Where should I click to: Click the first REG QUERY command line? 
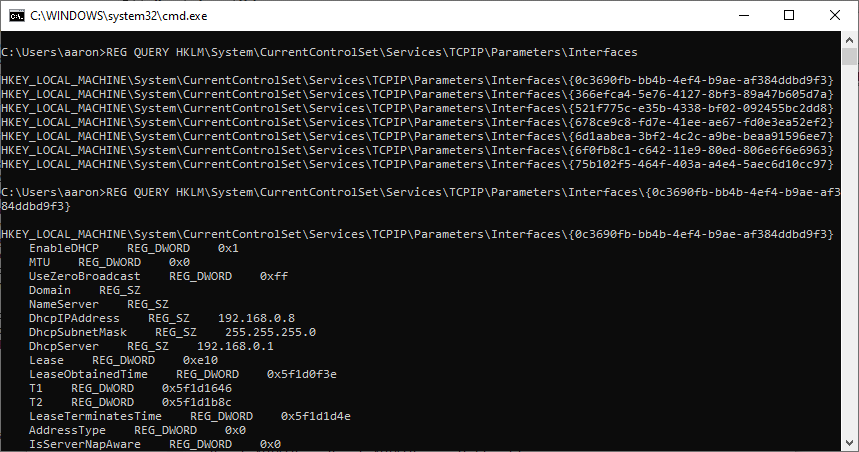(319, 53)
